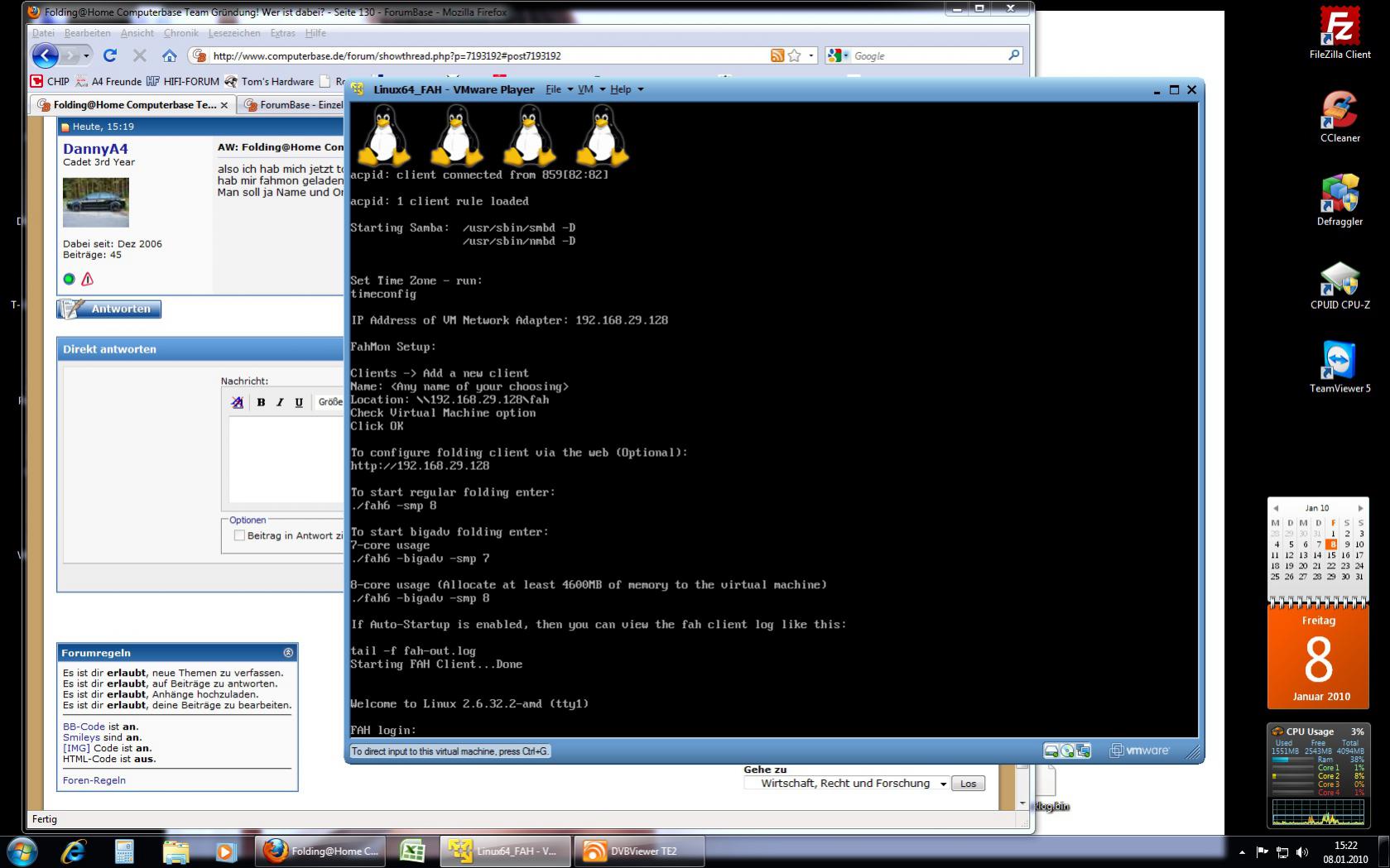Open the Windows Start menu
The image size is (1390, 868).
point(22,851)
